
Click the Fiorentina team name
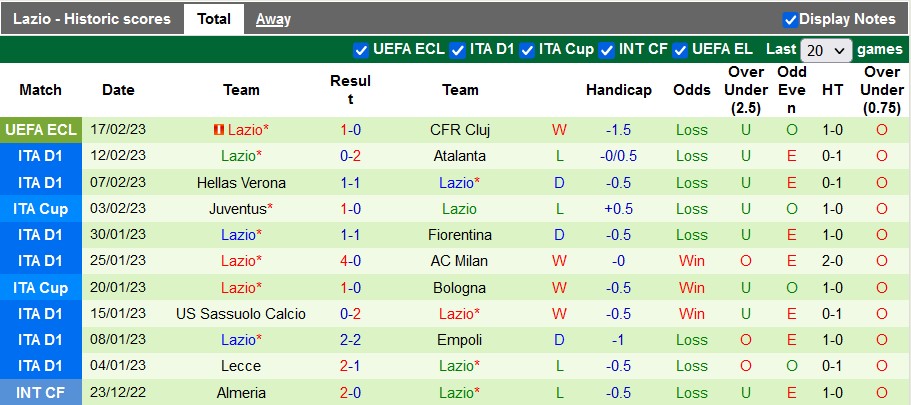(x=459, y=235)
